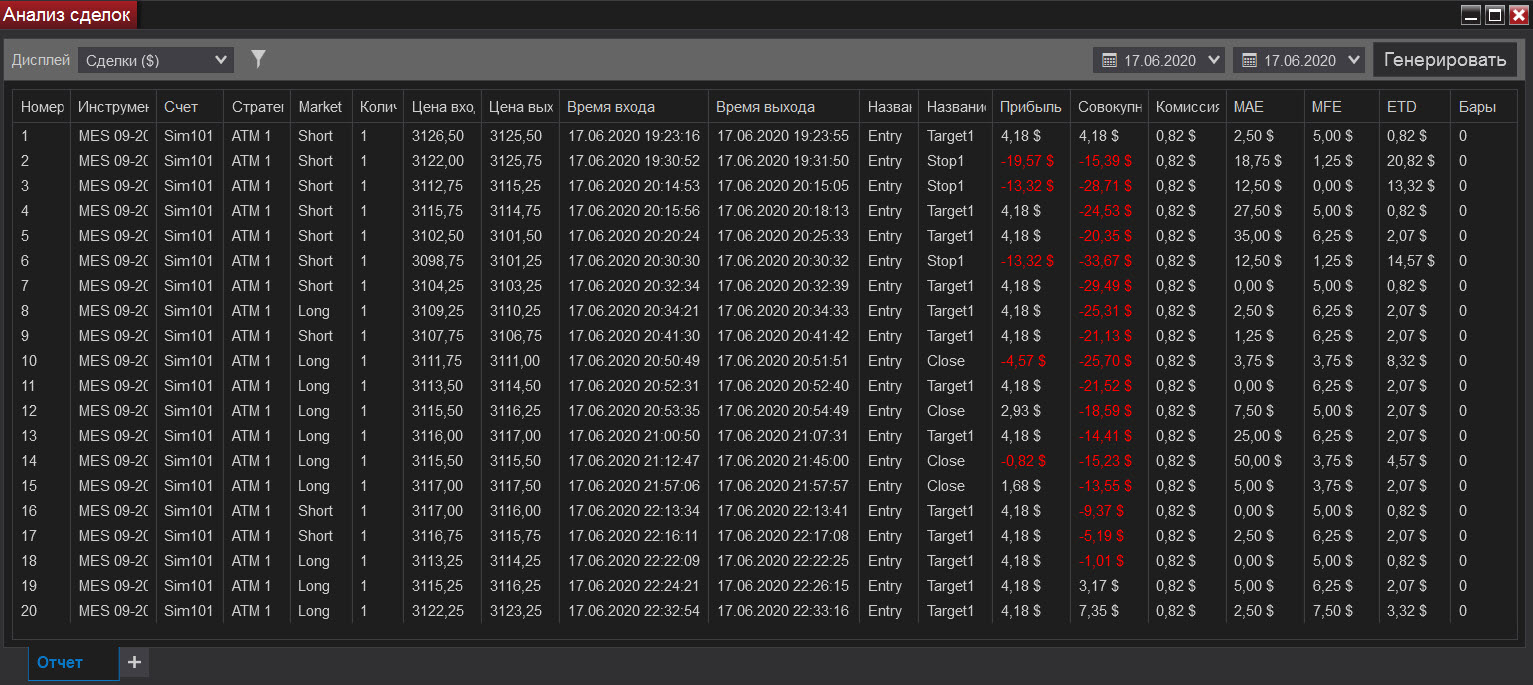Screen dimensions: 1533x685
Task: Sort by the Бары column header
Action: [x=1483, y=107]
